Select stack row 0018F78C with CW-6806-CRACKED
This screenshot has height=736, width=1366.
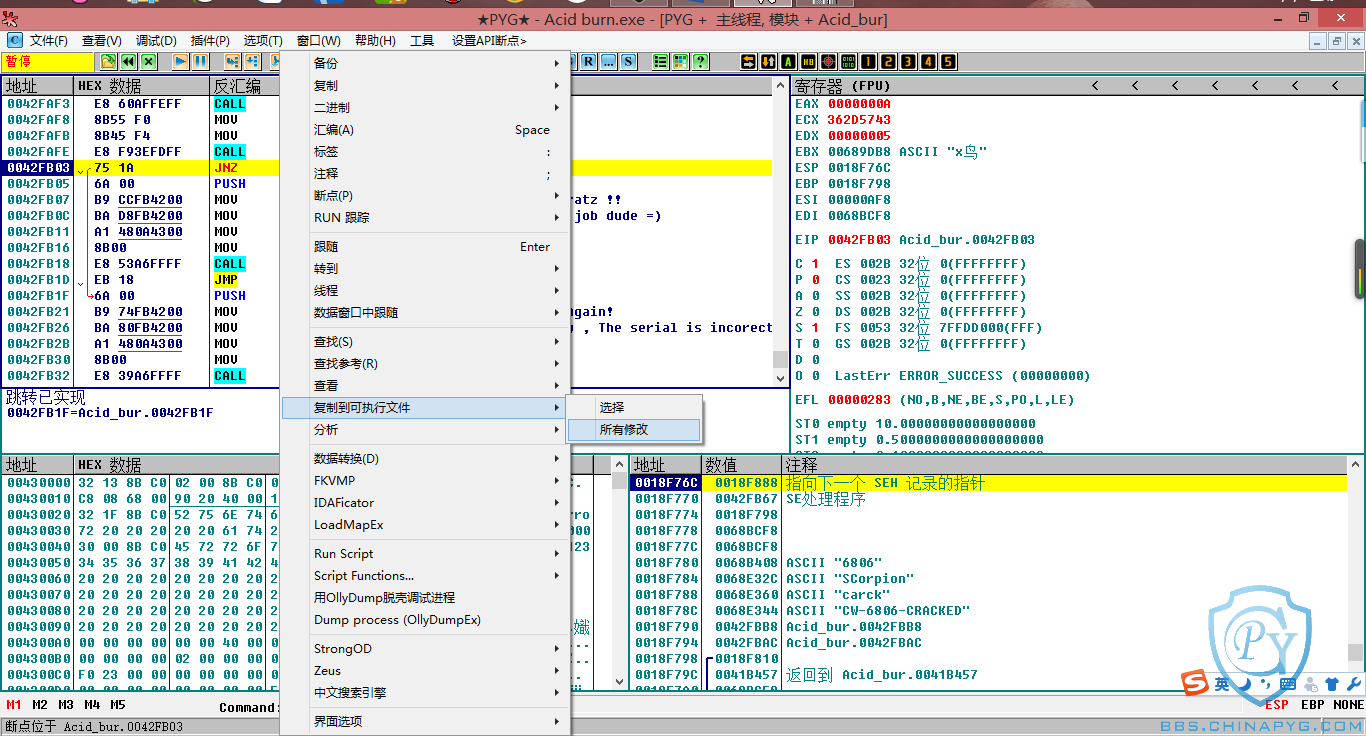(x=989, y=610)
